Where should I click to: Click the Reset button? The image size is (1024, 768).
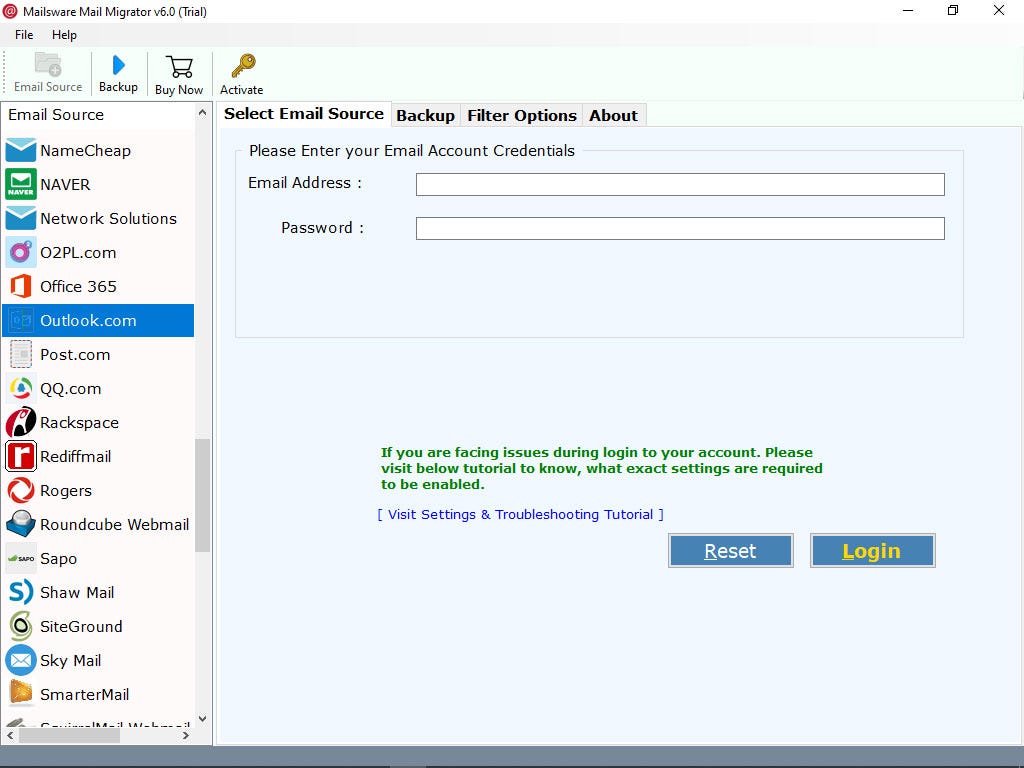tap(730, 551)
